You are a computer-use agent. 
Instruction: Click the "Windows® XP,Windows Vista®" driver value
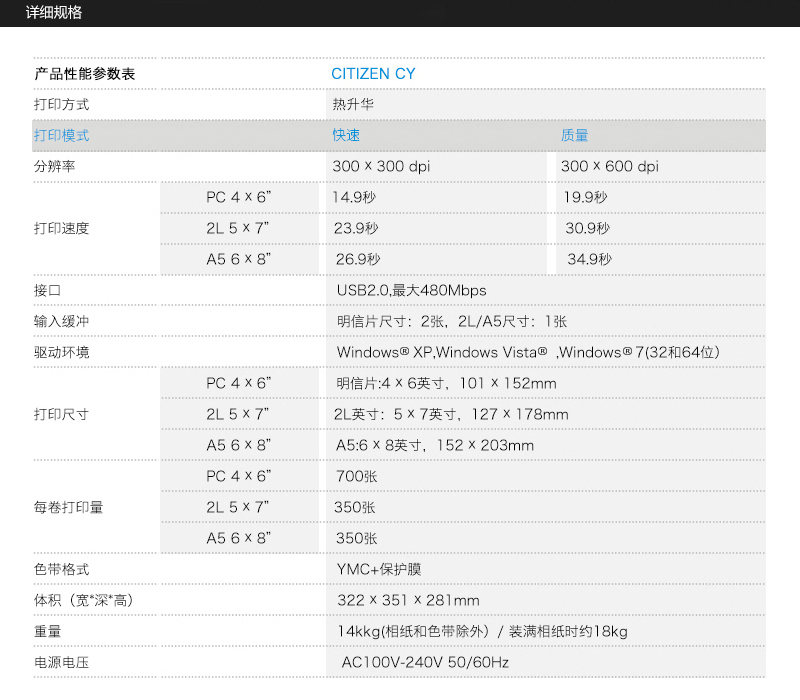(442, 352)
